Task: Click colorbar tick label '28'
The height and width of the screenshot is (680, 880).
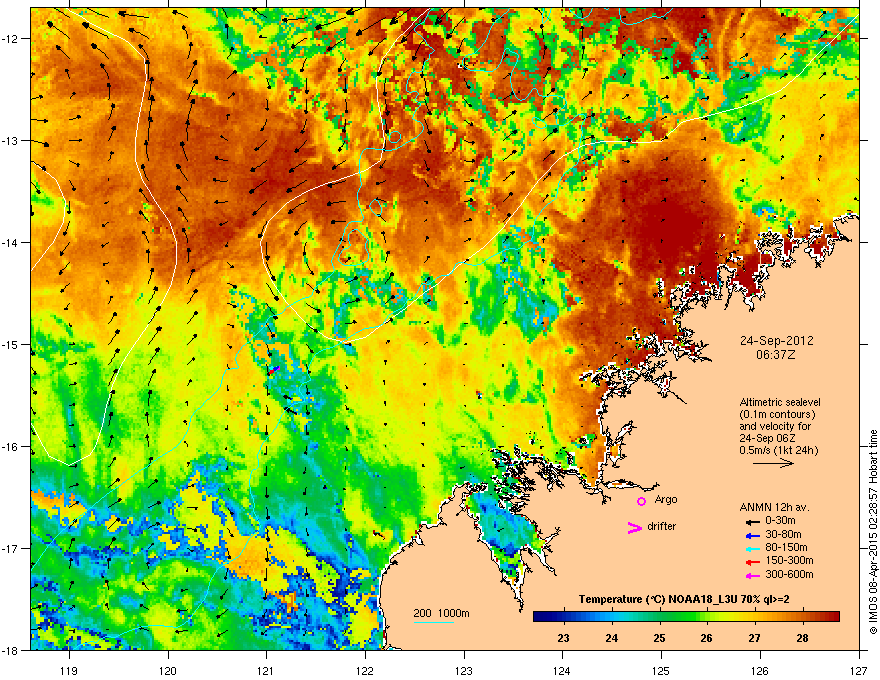Action: coord(803,638)
